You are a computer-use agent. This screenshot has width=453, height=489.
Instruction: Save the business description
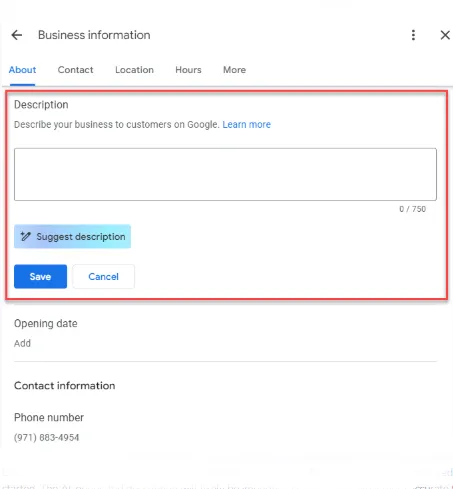(x=40, y=276)
